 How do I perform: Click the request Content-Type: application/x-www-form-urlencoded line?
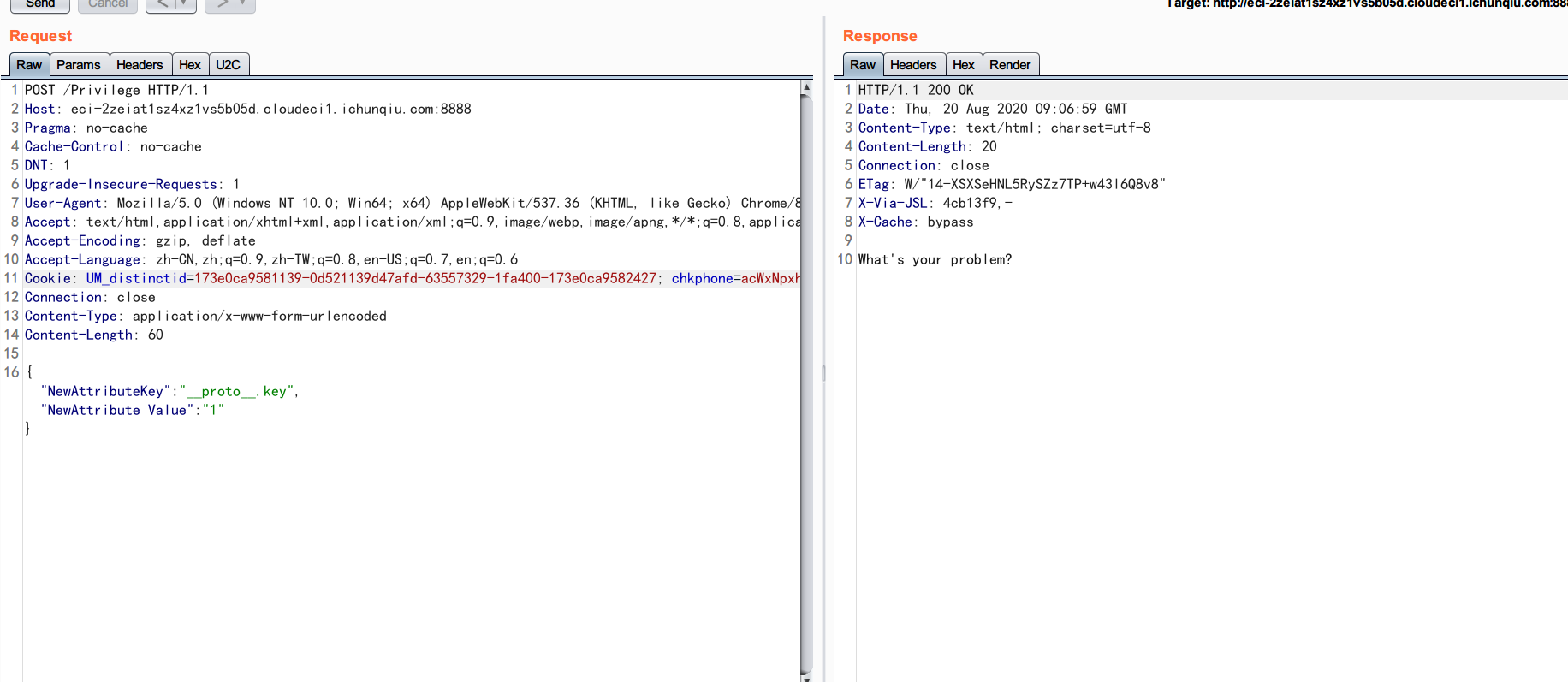tap(205, 316)
